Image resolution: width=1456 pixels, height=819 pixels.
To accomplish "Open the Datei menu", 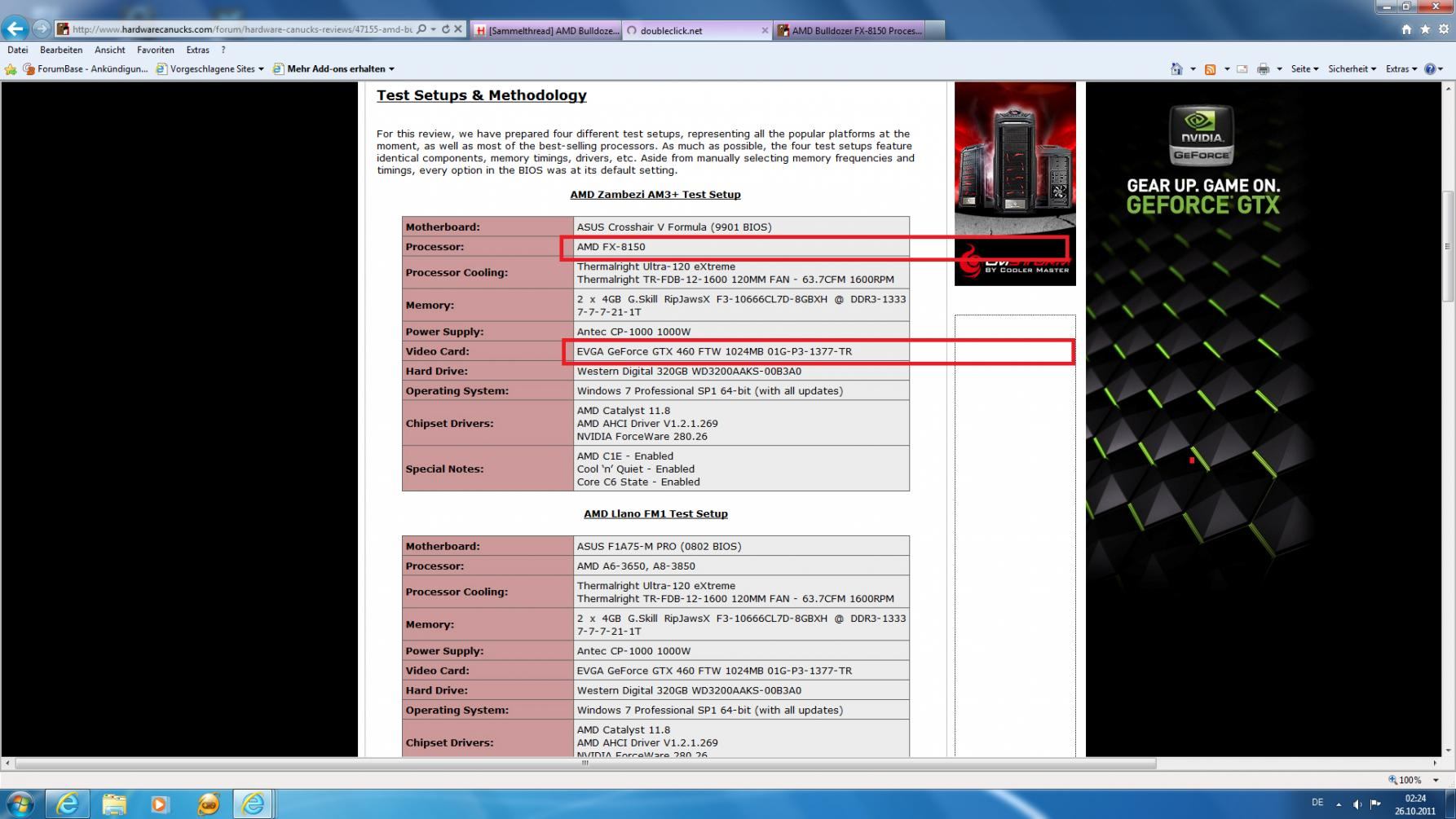I will [17, 50].
